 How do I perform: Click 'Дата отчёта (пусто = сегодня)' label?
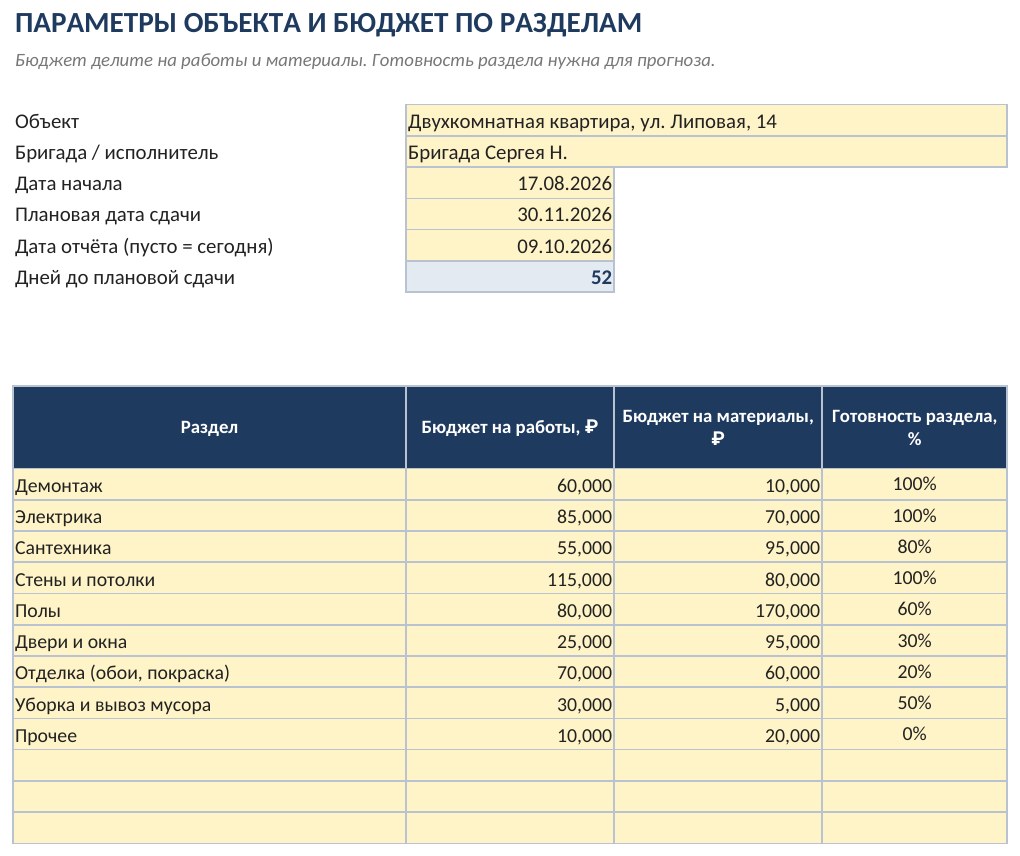(144, 247)
